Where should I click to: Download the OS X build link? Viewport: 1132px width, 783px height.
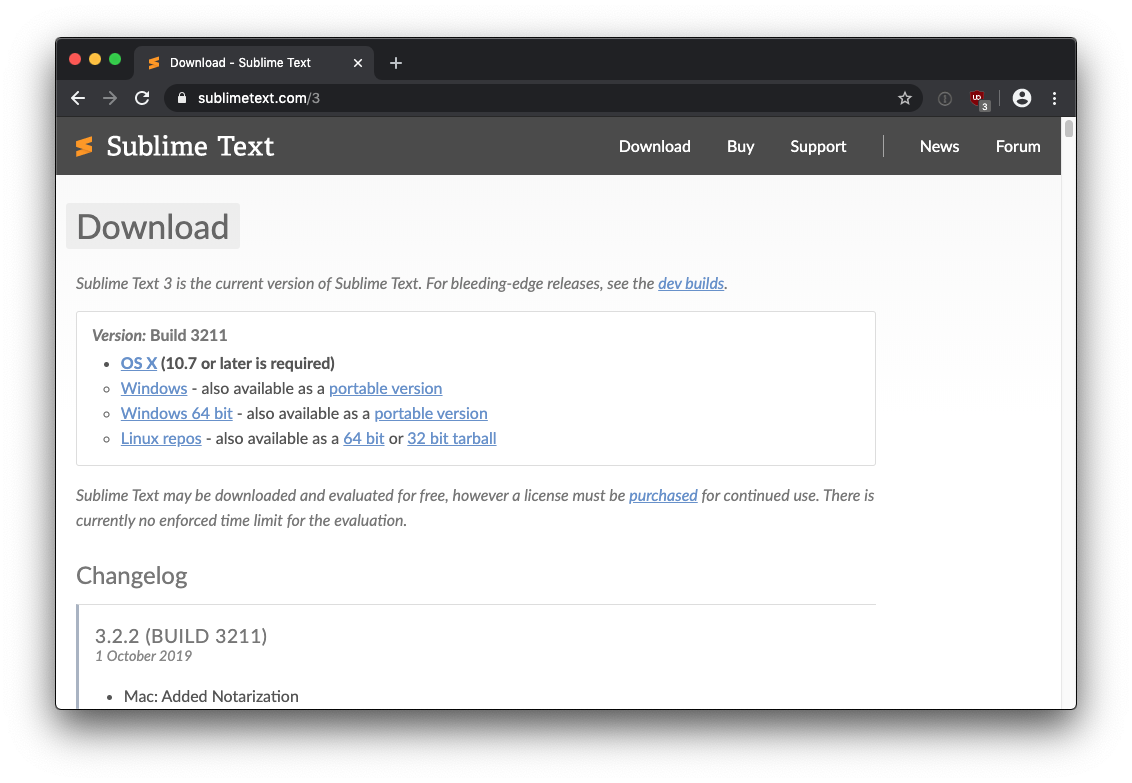(x=139, y=363)
